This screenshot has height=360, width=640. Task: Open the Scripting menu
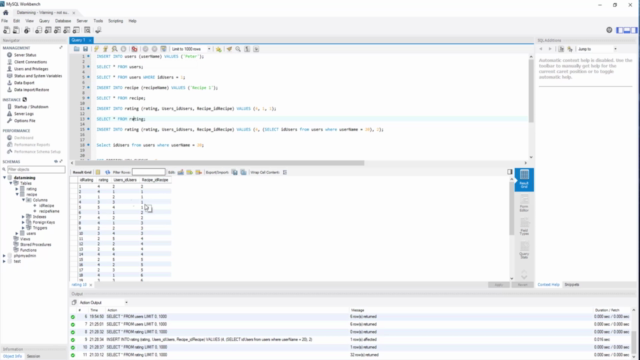[116, 21]
